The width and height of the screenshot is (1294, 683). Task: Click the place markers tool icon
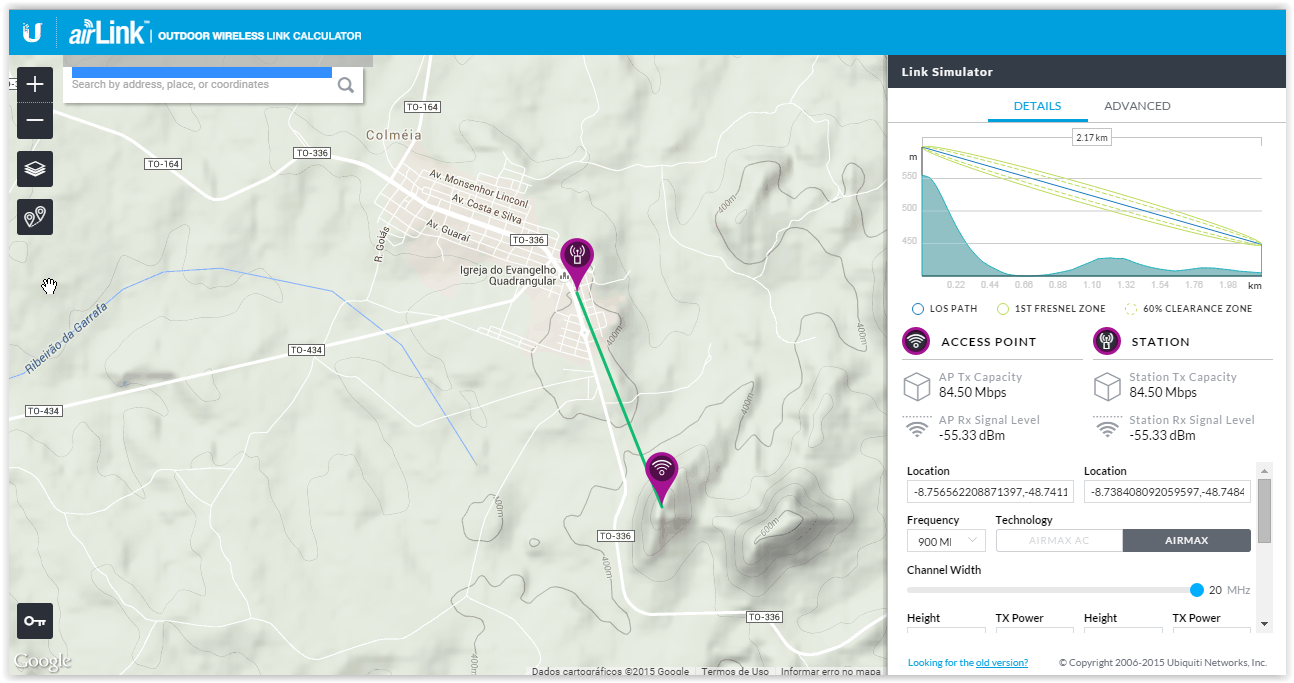[35, 216]
